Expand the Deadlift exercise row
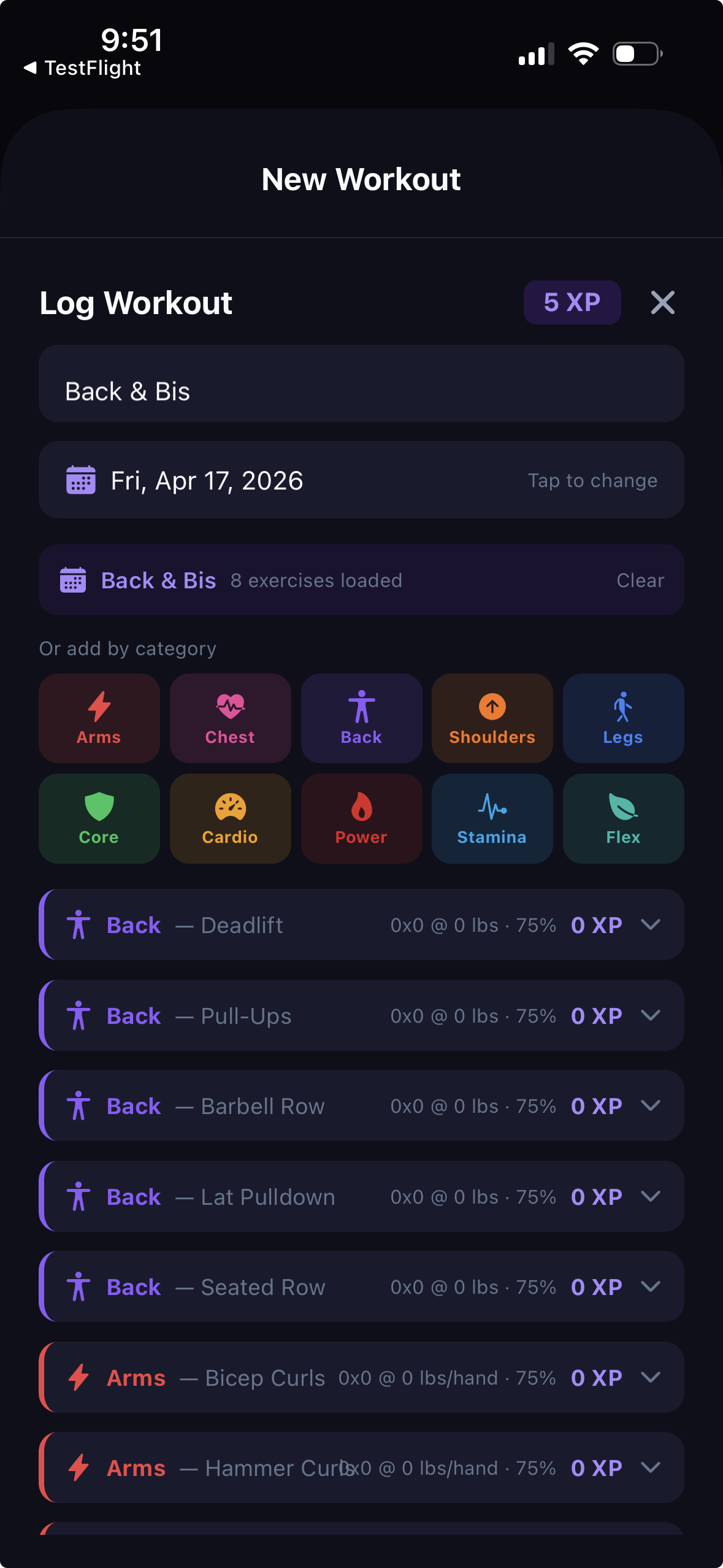723x1568 pixels. (650, 924)
